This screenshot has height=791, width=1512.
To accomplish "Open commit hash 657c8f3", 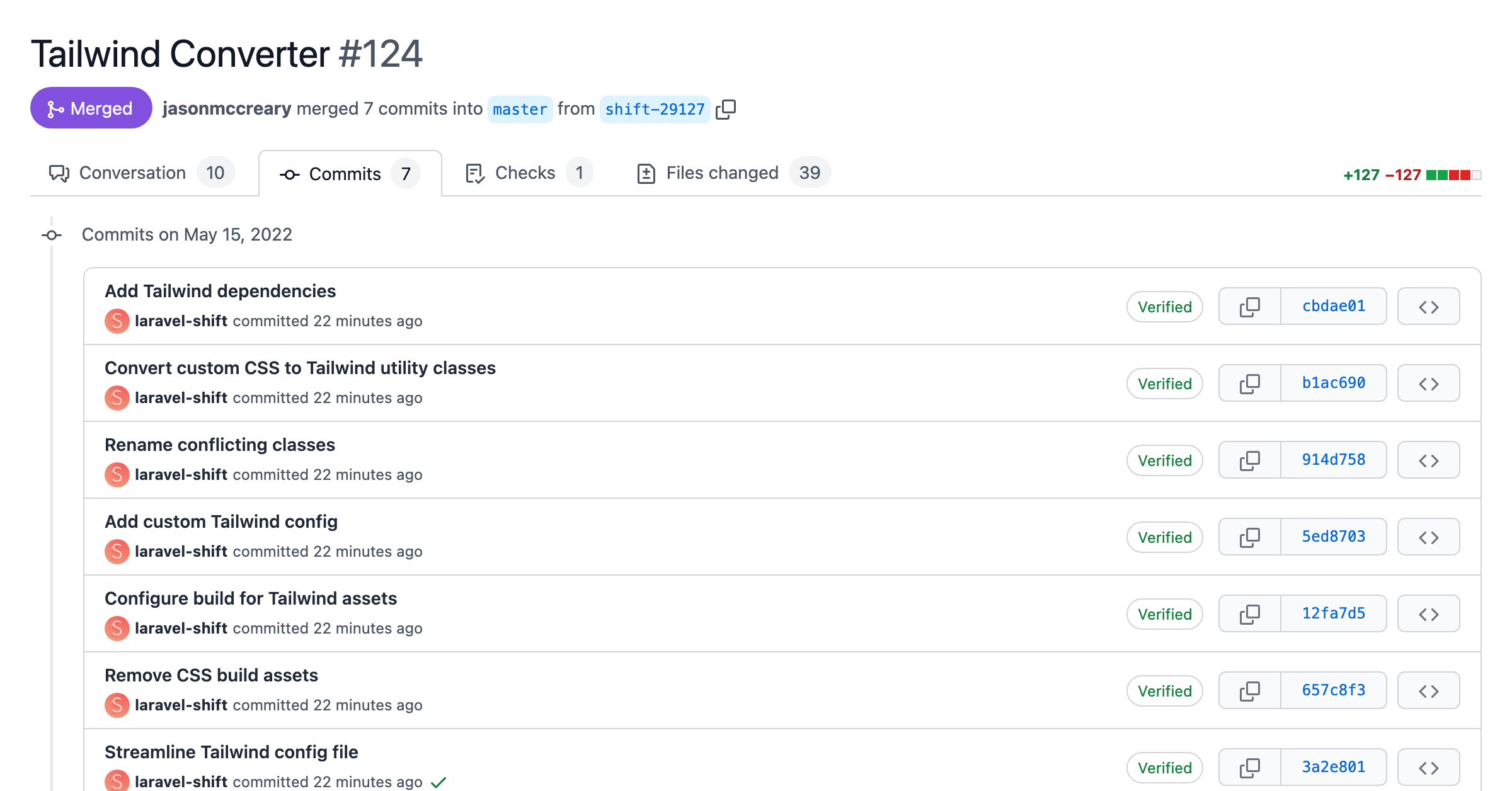I will tap(1334, 690).
